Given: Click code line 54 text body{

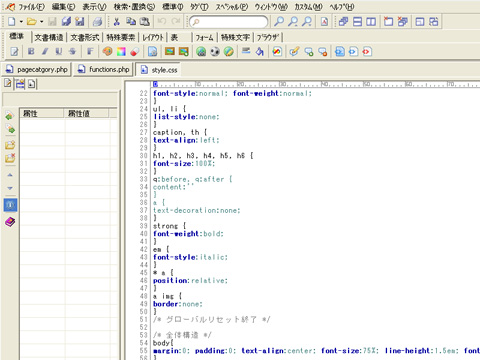Looking at the screenshot, I should click(163, 343).
